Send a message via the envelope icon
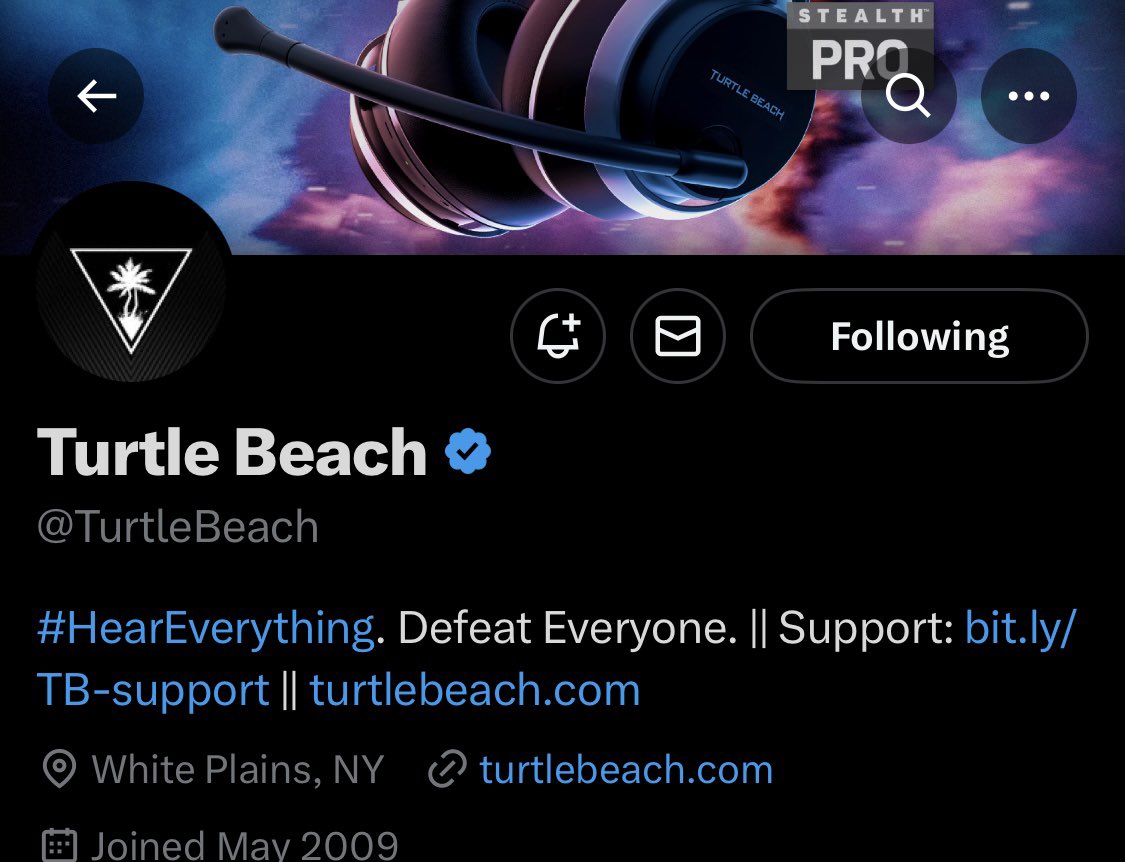 pos(678,336)
